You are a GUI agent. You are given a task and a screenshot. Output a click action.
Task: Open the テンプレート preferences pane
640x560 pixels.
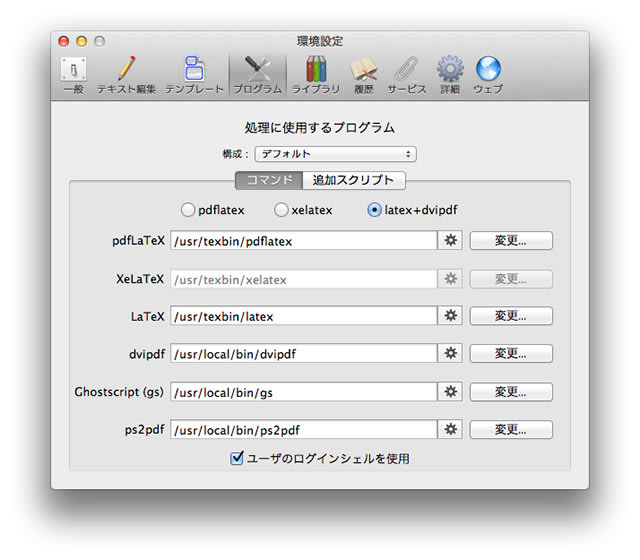(195, 76)
